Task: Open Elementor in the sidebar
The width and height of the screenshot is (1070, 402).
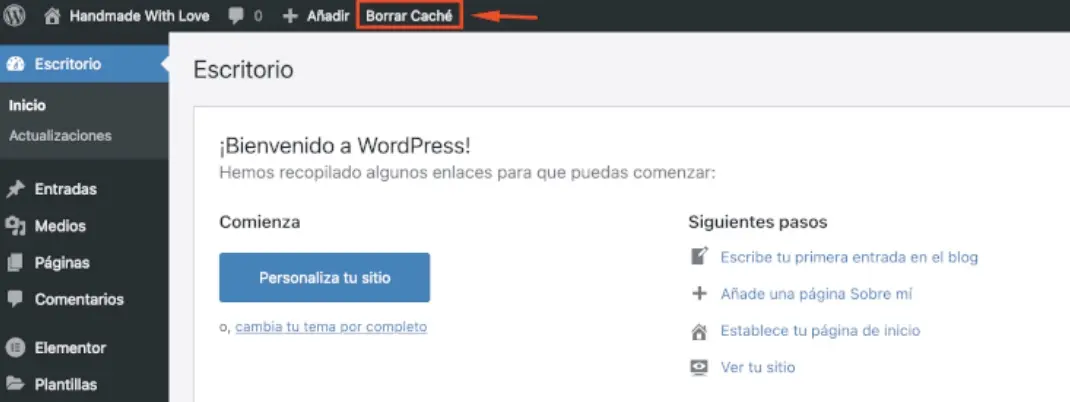Action: pyautogui.click(x=70, y=348)
